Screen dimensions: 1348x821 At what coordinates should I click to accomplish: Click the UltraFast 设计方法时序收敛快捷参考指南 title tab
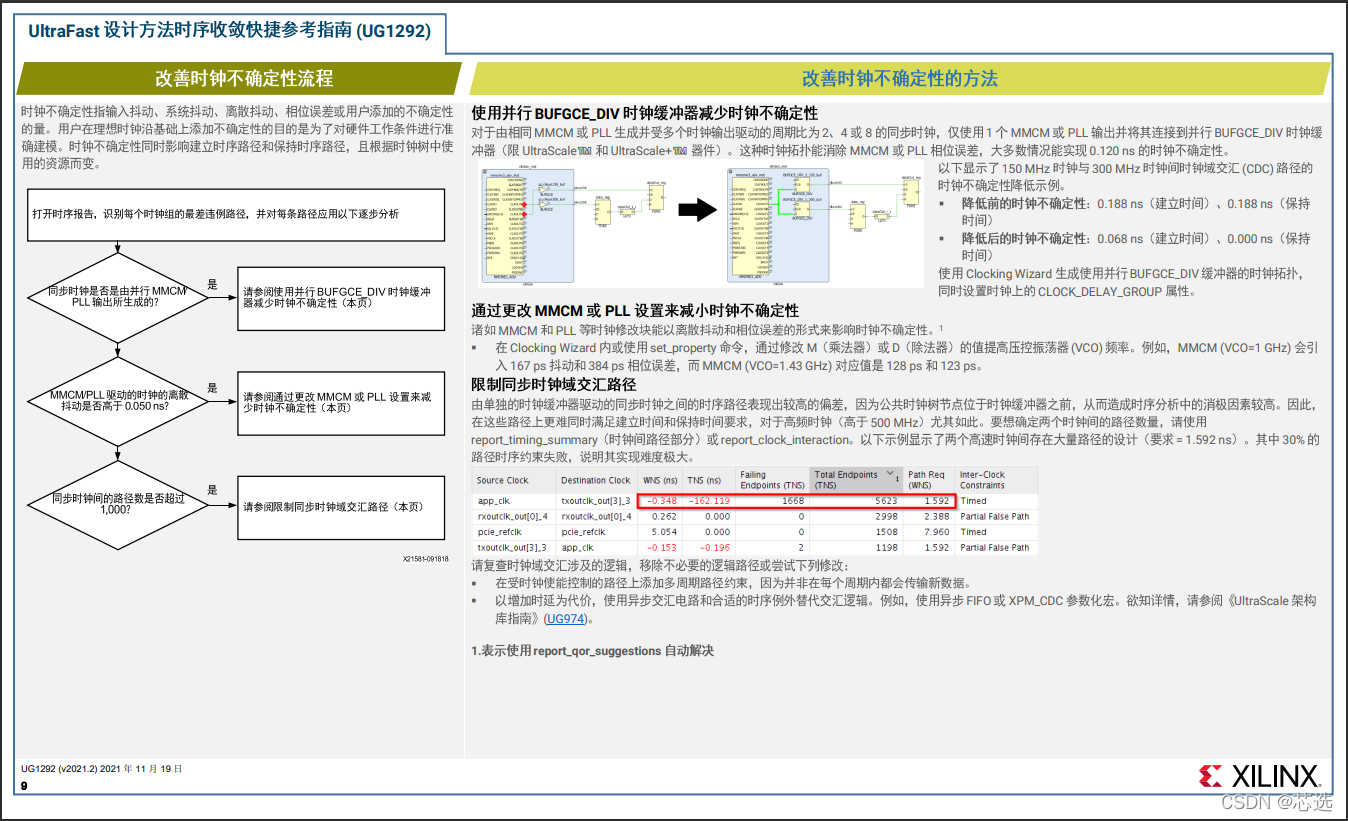[229, 31]
